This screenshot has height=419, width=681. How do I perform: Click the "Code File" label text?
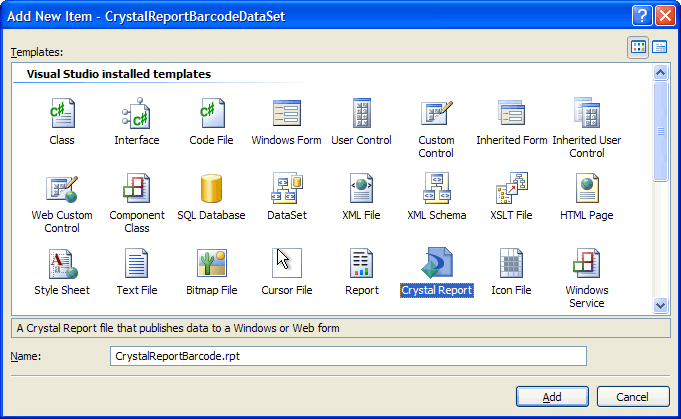212,140
